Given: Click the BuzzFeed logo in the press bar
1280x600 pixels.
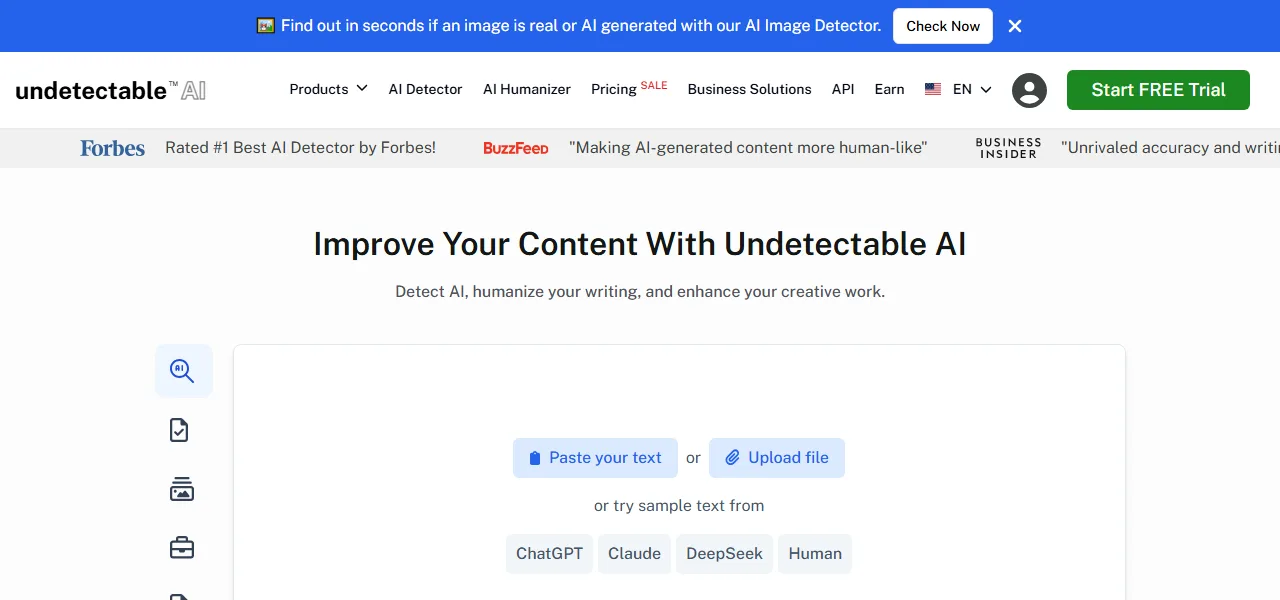Looking at the screenshot, I should pos(516,148).
